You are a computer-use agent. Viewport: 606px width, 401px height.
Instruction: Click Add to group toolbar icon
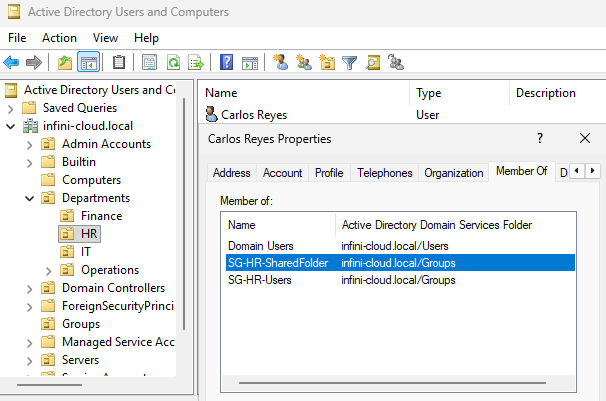pos(396,62)
